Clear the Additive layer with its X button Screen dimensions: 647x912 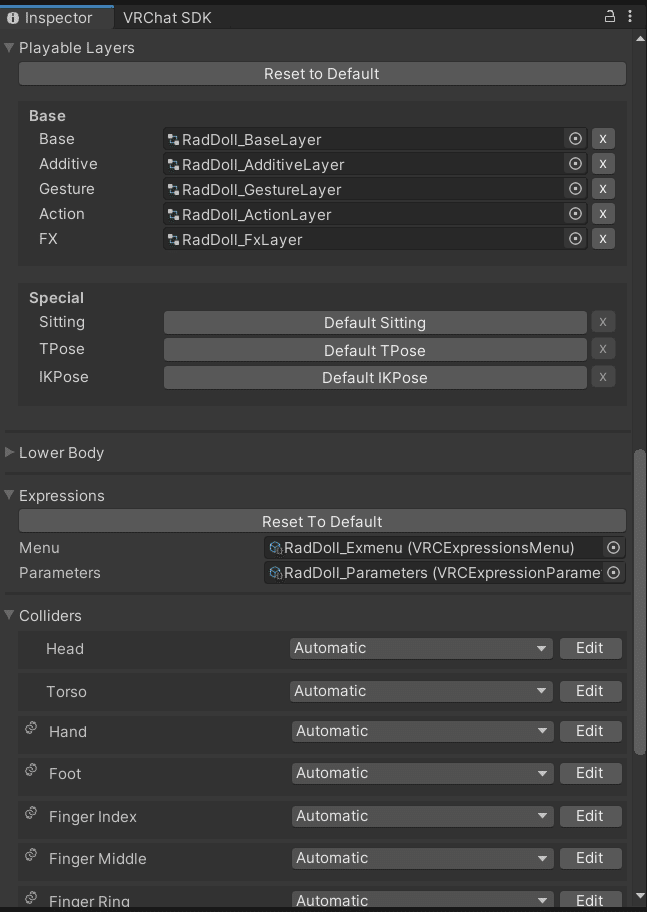[603, 164]
